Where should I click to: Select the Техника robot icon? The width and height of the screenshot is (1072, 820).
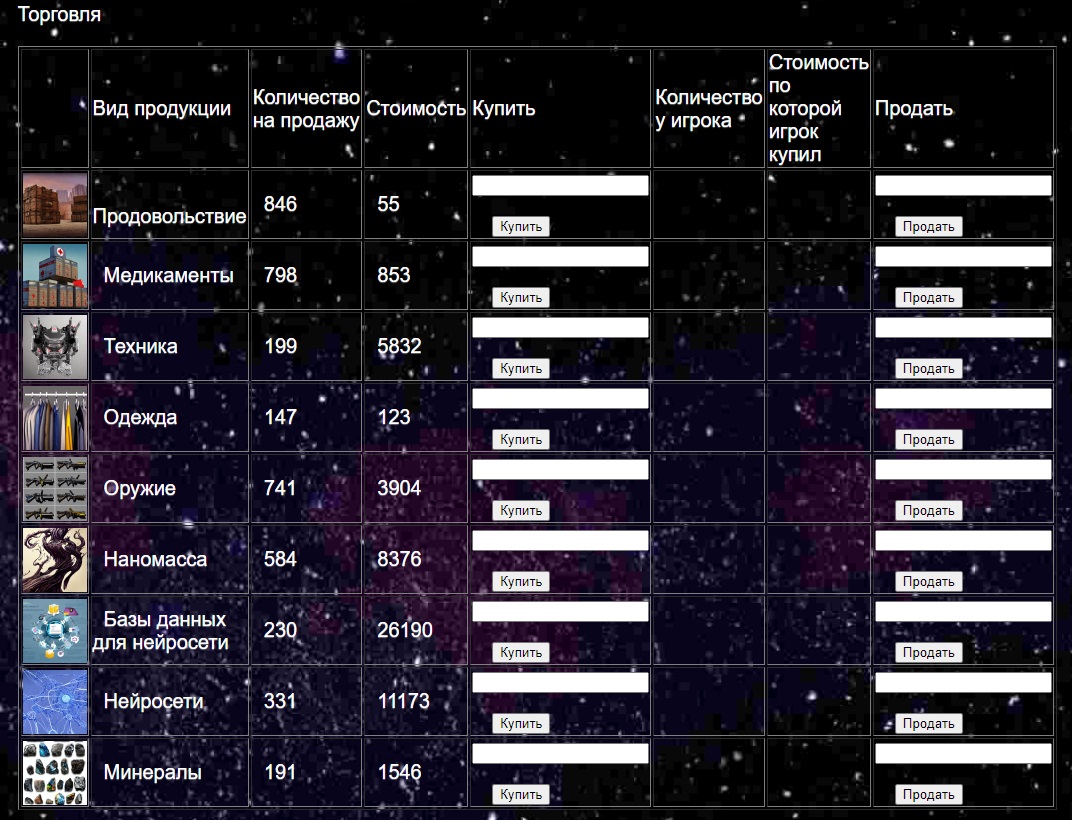55,347
